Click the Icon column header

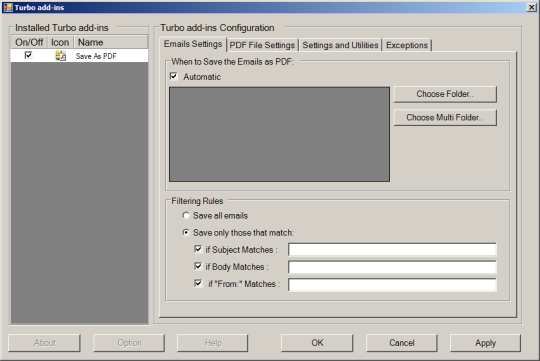click(x=60, y=42)
